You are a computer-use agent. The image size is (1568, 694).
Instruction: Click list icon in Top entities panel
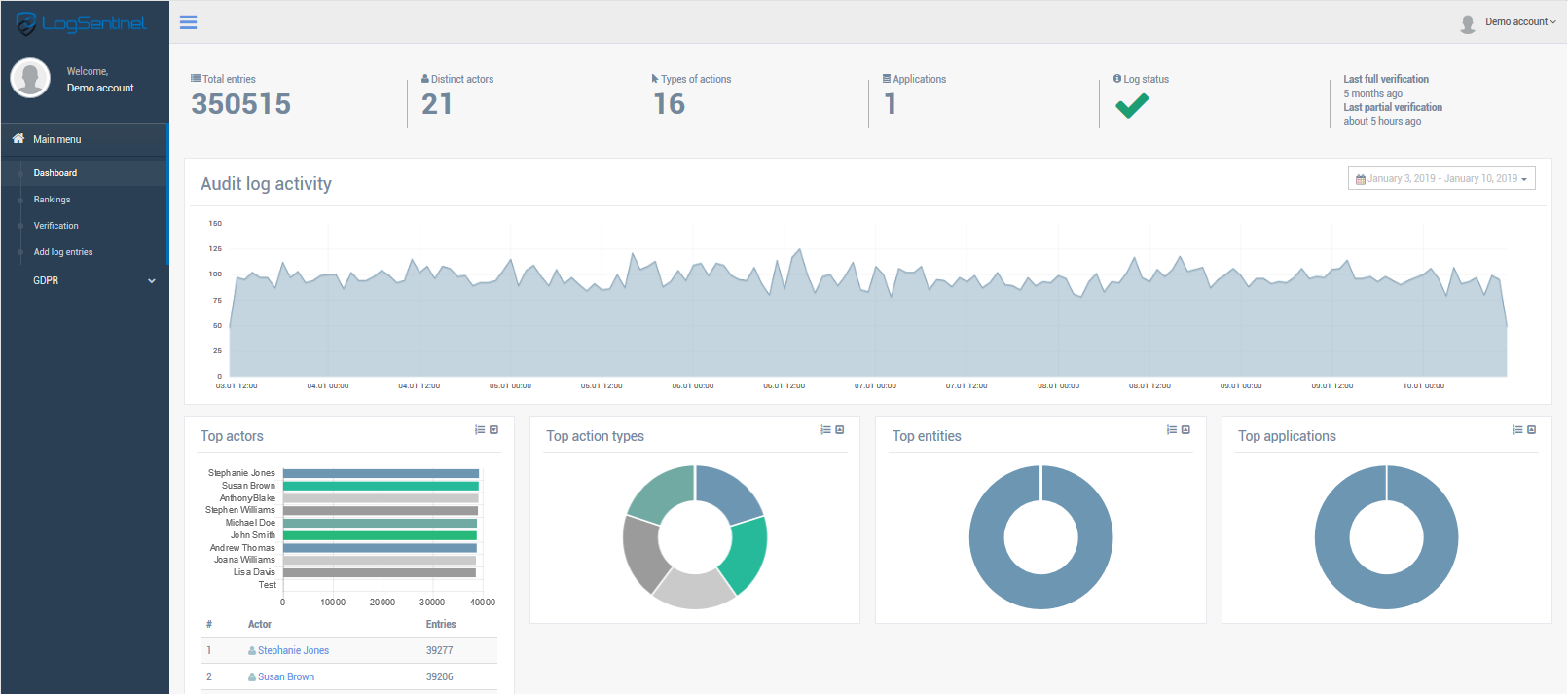(x=1172, y=429)
